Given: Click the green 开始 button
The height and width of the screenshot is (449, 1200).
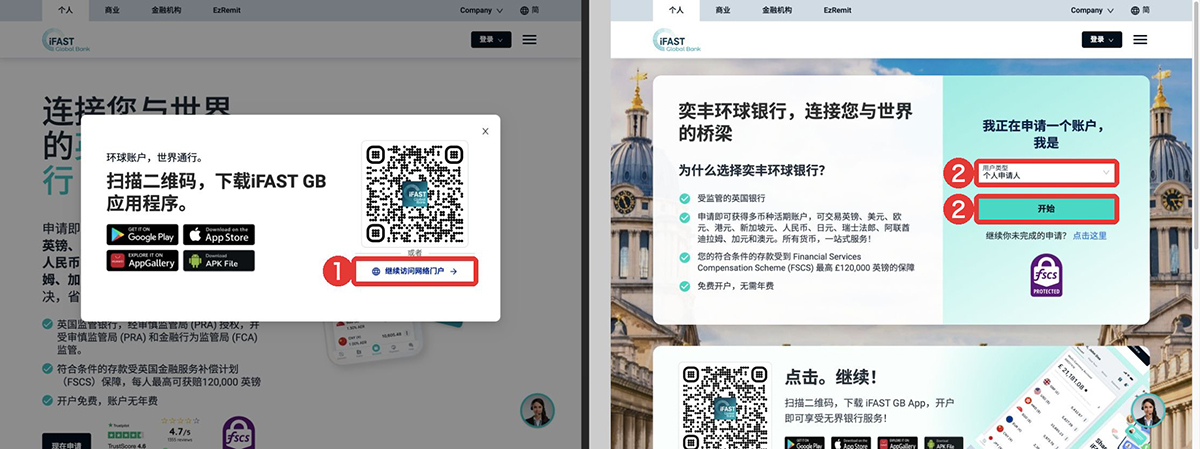Looking at the screenshot, I should (x=1046, y=209).
